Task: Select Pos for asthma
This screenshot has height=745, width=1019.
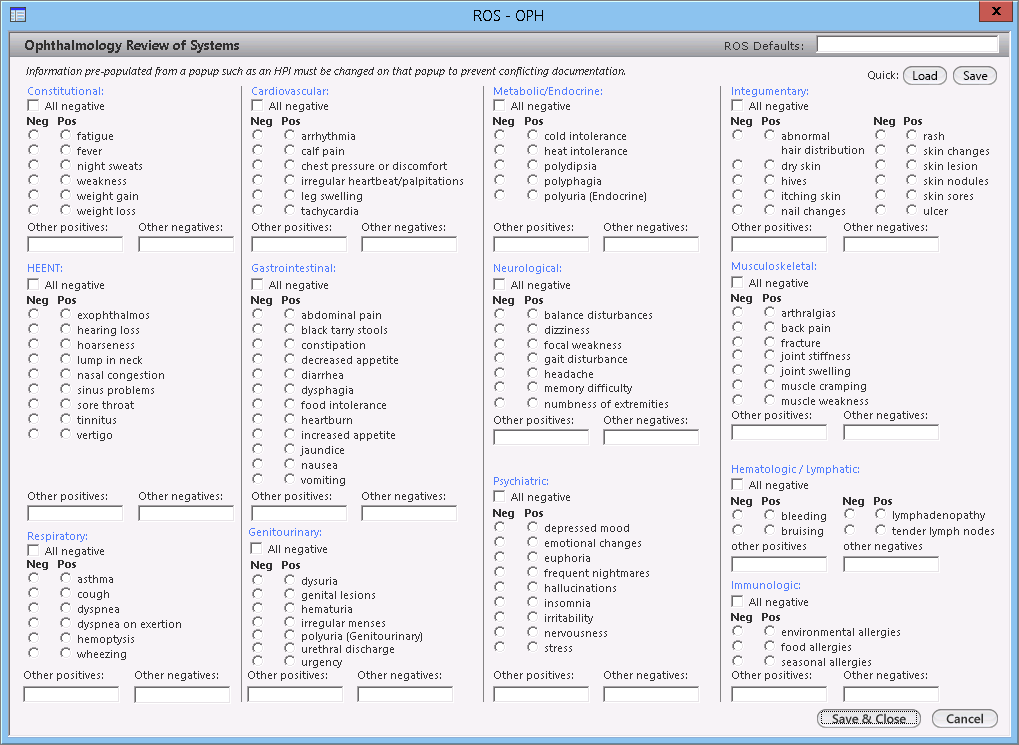Action: point(65,578)
